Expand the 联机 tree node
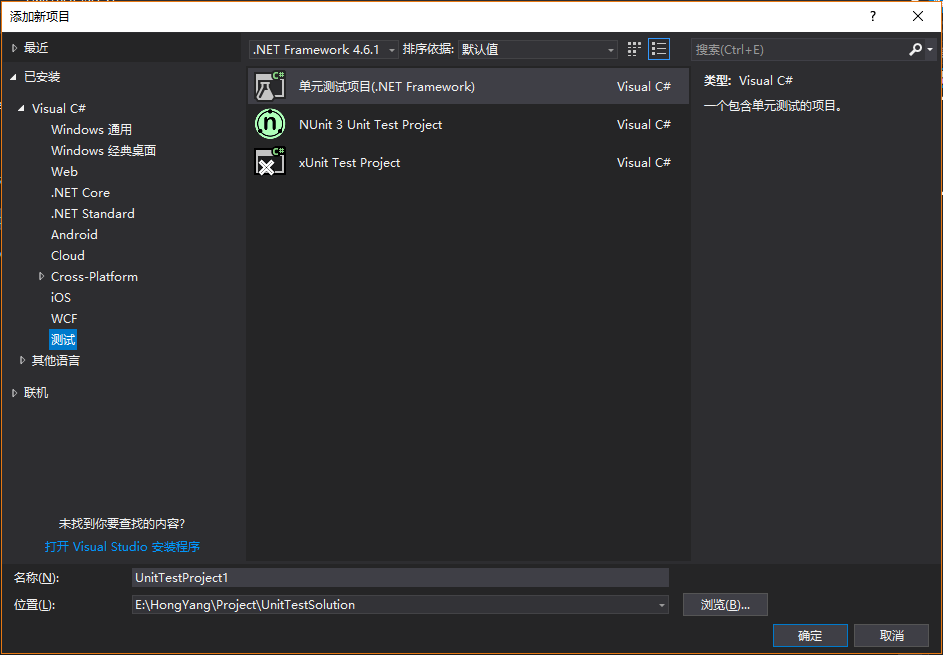Image resolution: width=943 pixels, height=655 pixels. 14,393
